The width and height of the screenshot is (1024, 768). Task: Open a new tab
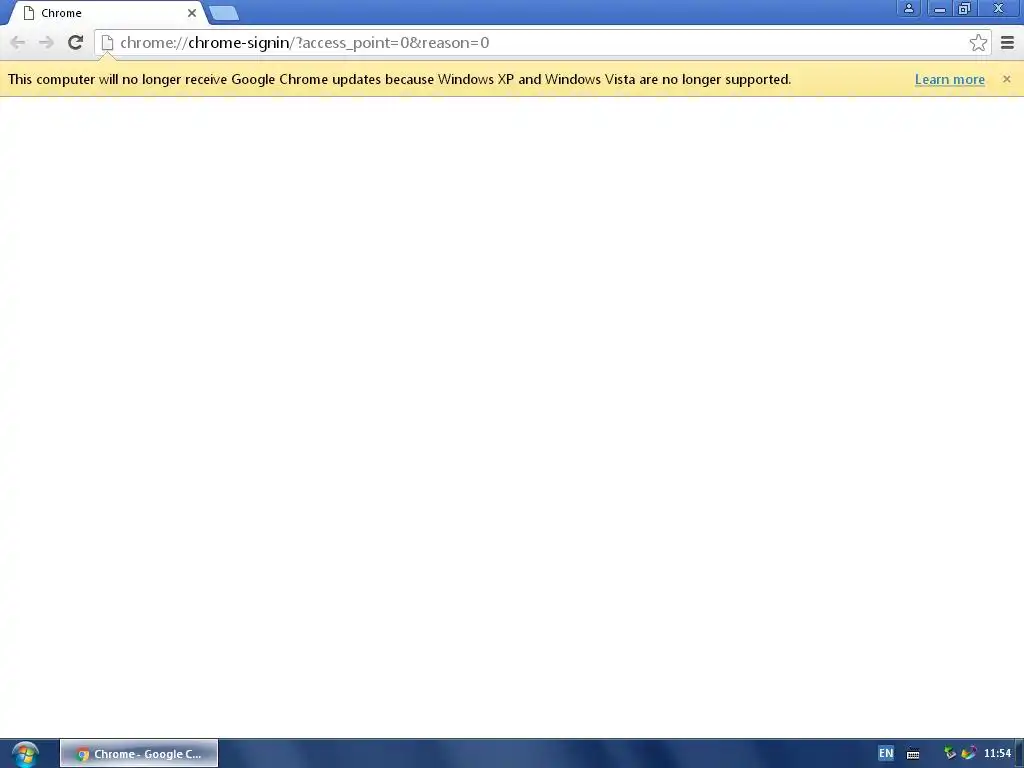(x=224, y=13)
